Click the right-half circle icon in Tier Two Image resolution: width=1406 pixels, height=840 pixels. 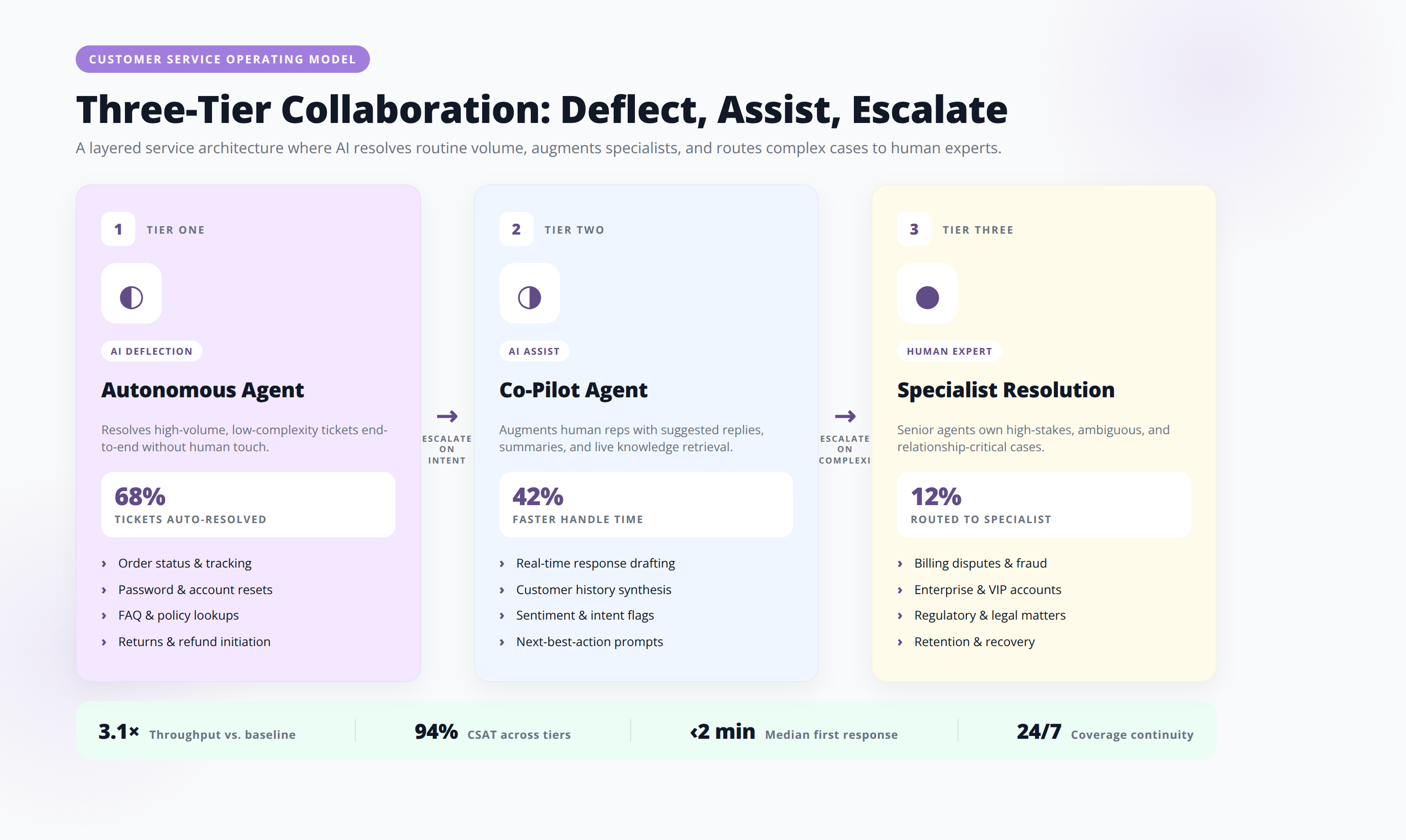tap(529, 297)
